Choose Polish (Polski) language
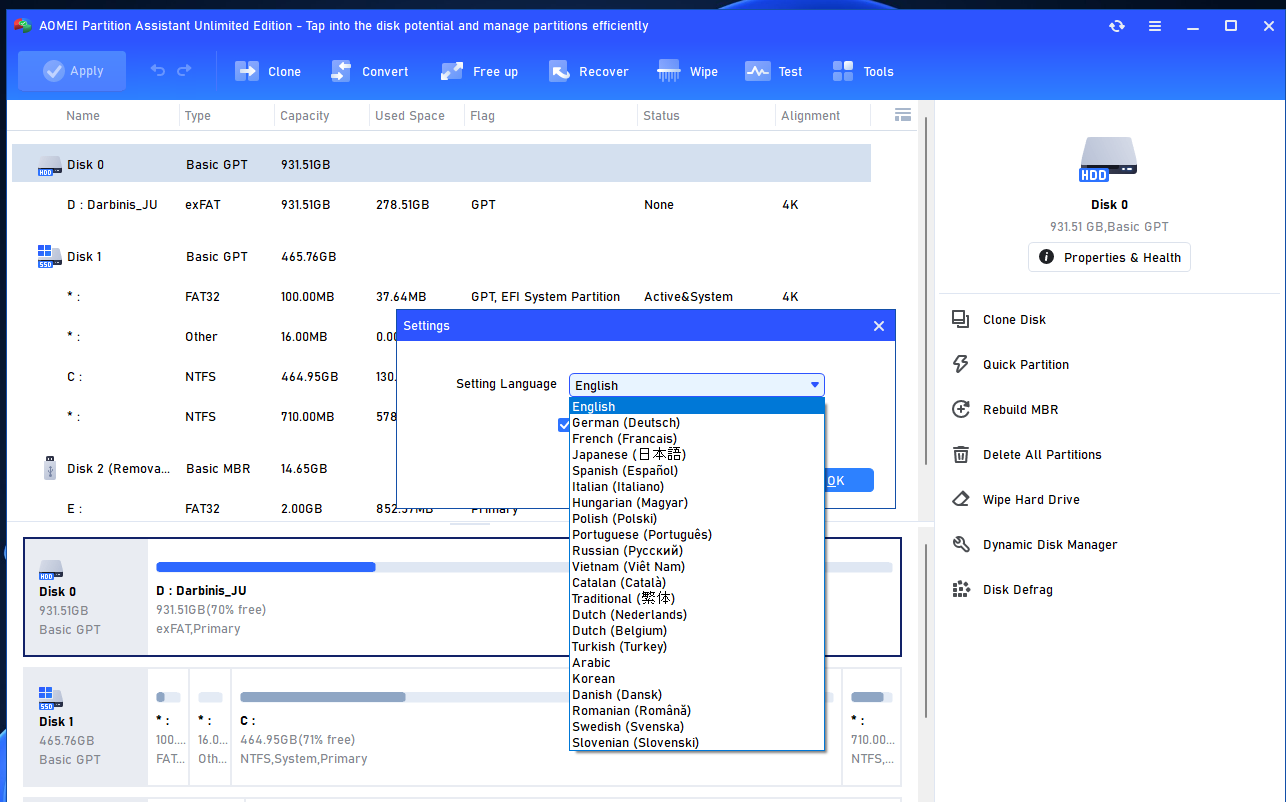Image resolution: width=1286 pixels, height=802 pixels. [x=697, y=518]
